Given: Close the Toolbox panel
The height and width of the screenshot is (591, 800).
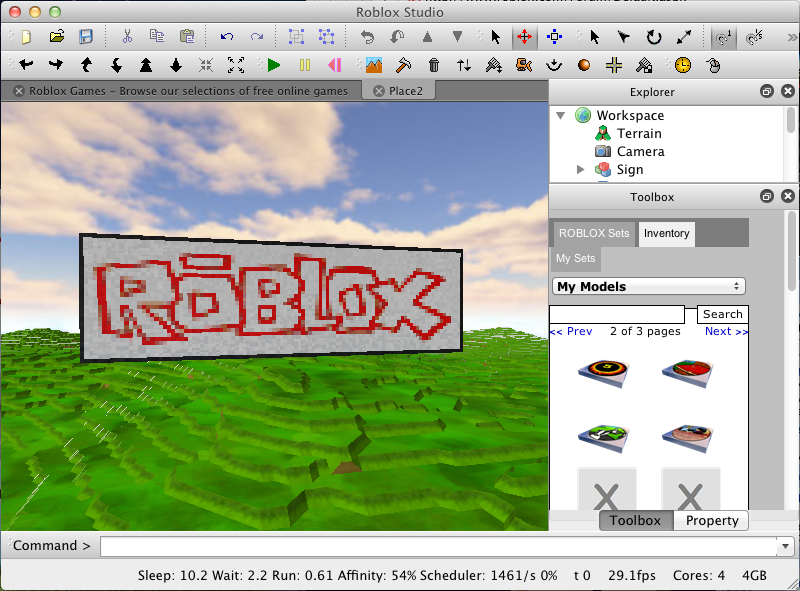Looking at the screenshot, I should tap(788, 196).
